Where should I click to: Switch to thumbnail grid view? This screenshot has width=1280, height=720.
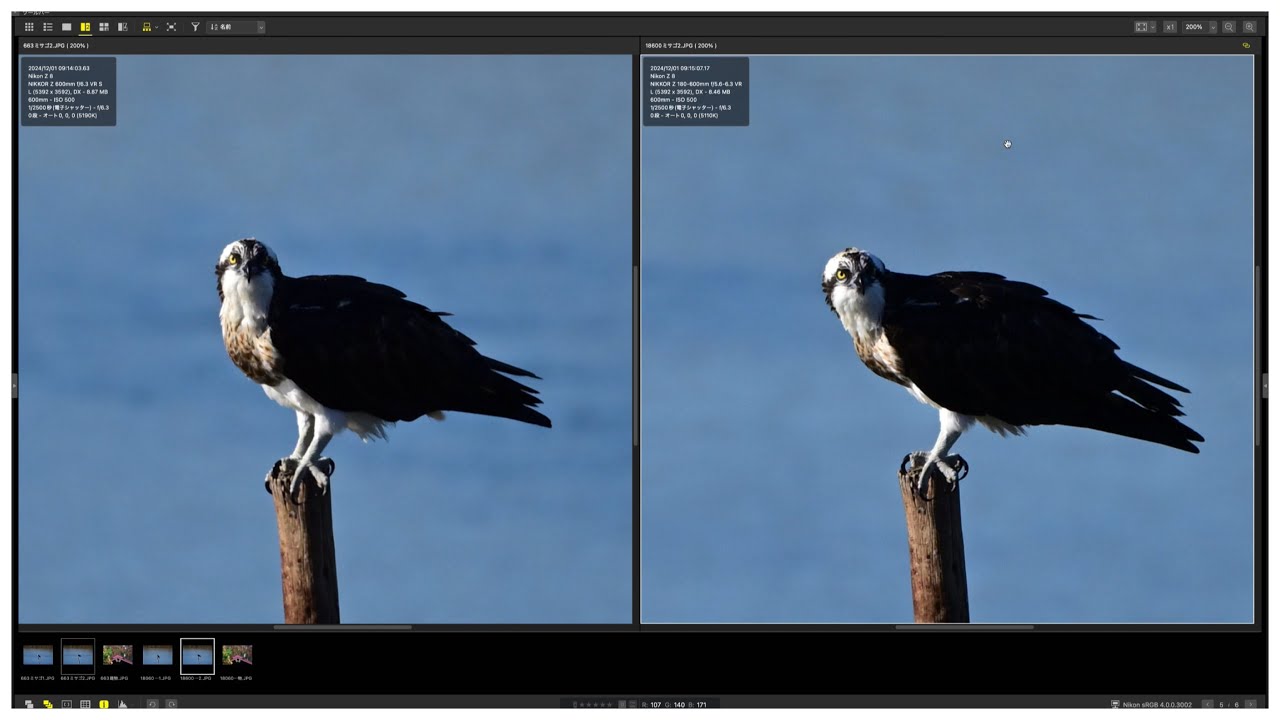coord(29,27)
